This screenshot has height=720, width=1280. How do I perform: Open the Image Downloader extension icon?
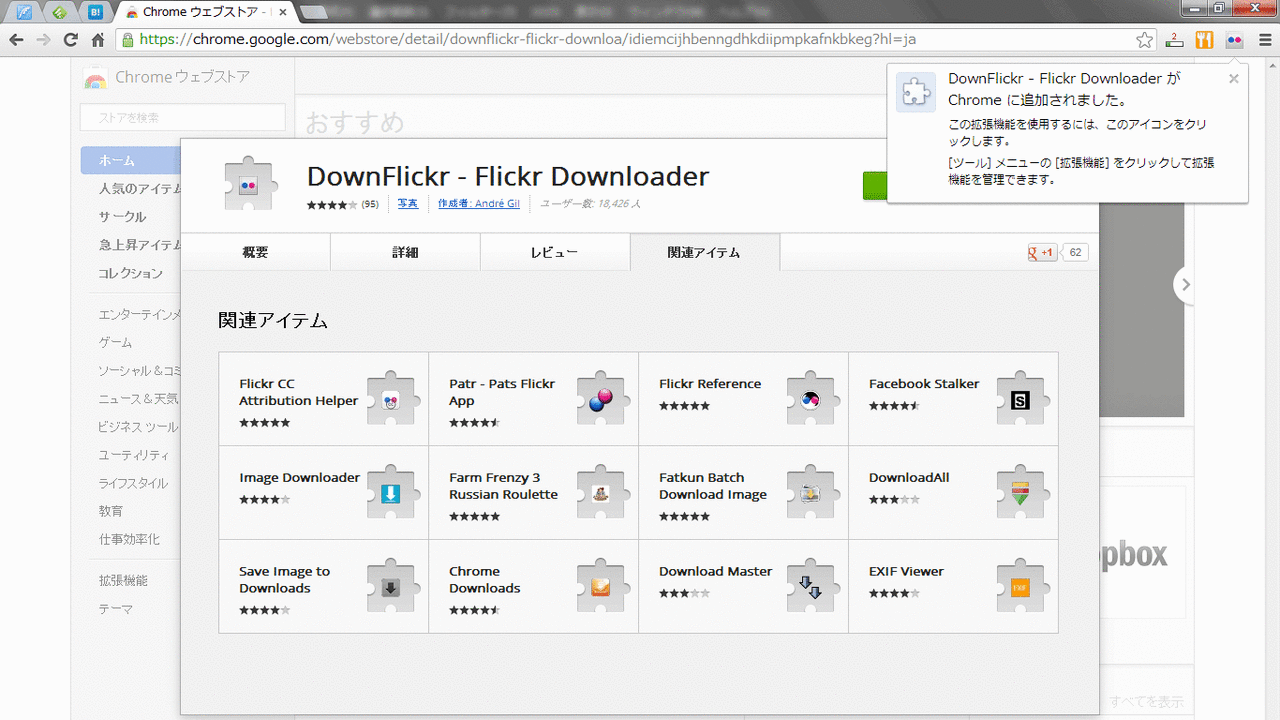391,492
